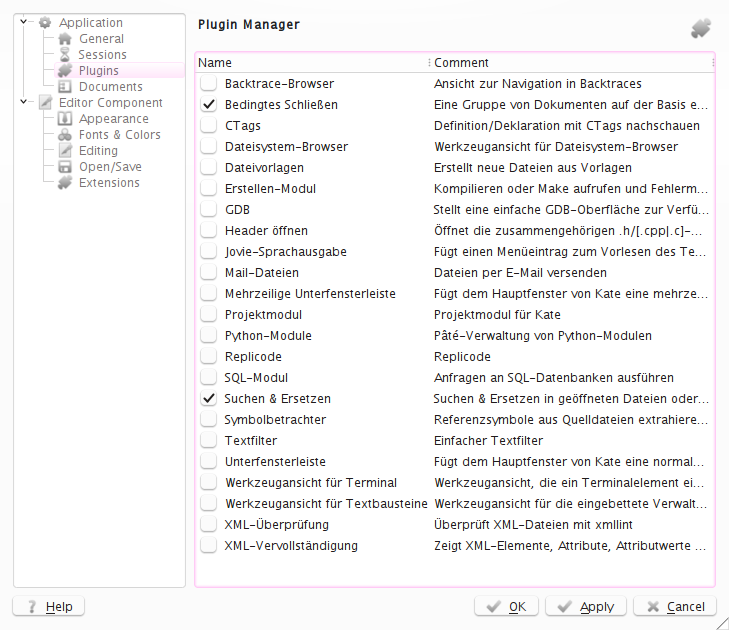Viewport: 729px width, 630px height.
Task: Select the Python-Module plugin row
Action: coord(455,336)
